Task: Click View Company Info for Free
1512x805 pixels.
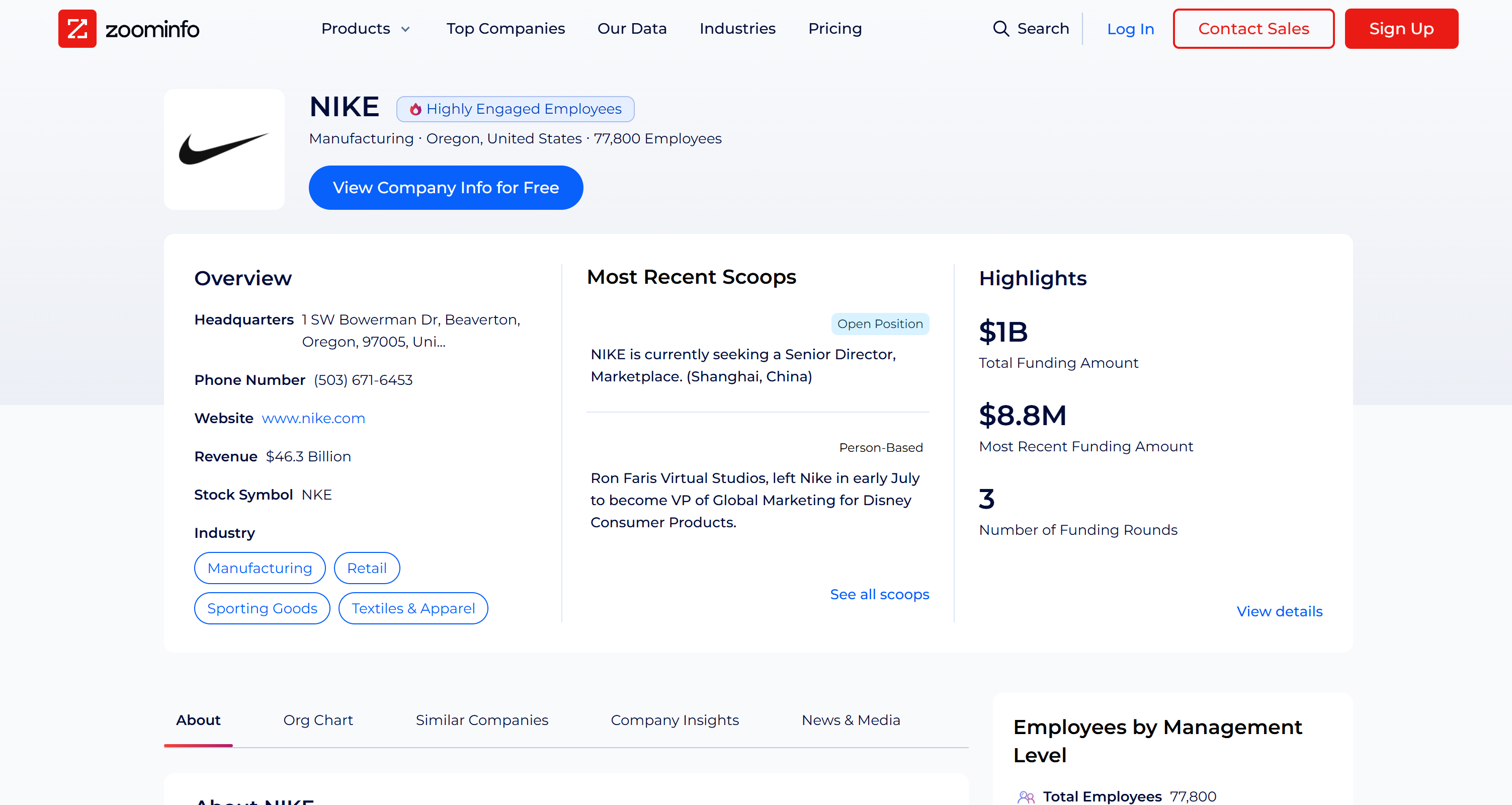Action: (x=446, y=187)
